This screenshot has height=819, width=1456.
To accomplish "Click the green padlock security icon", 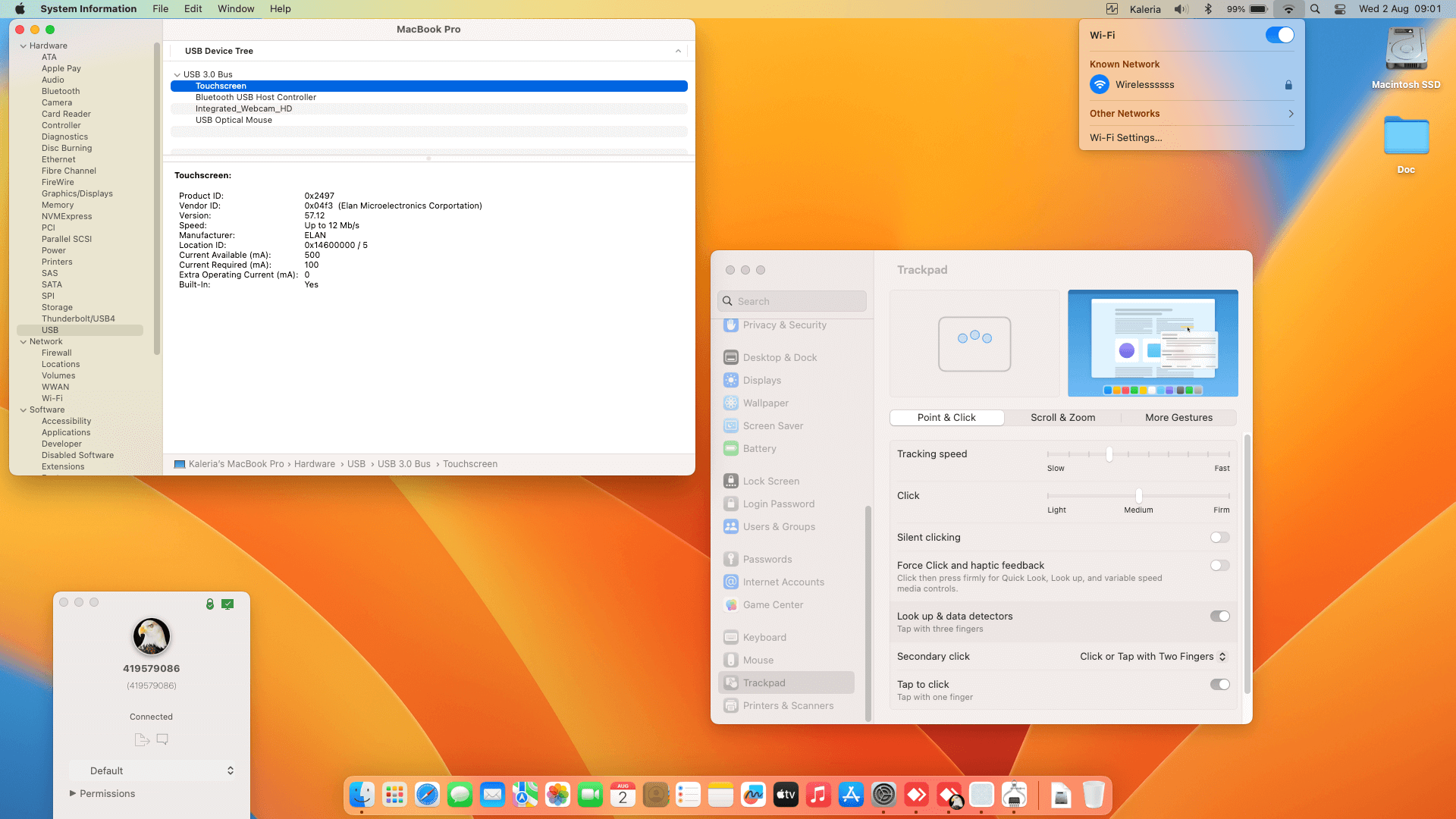I will tap(210, 604).
